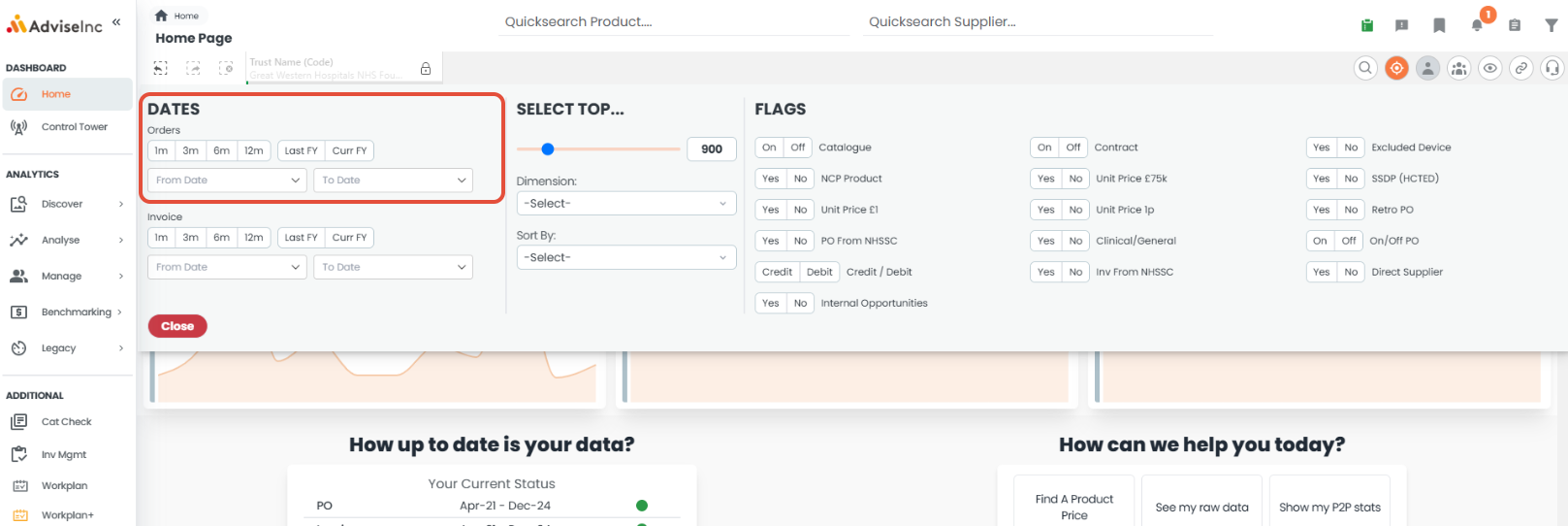Image resolution: width=1568 pixels, height=526 pixels.
Task: Click the Quicksearch Product field
Action: pyautogui.click(x=676, y=22)
